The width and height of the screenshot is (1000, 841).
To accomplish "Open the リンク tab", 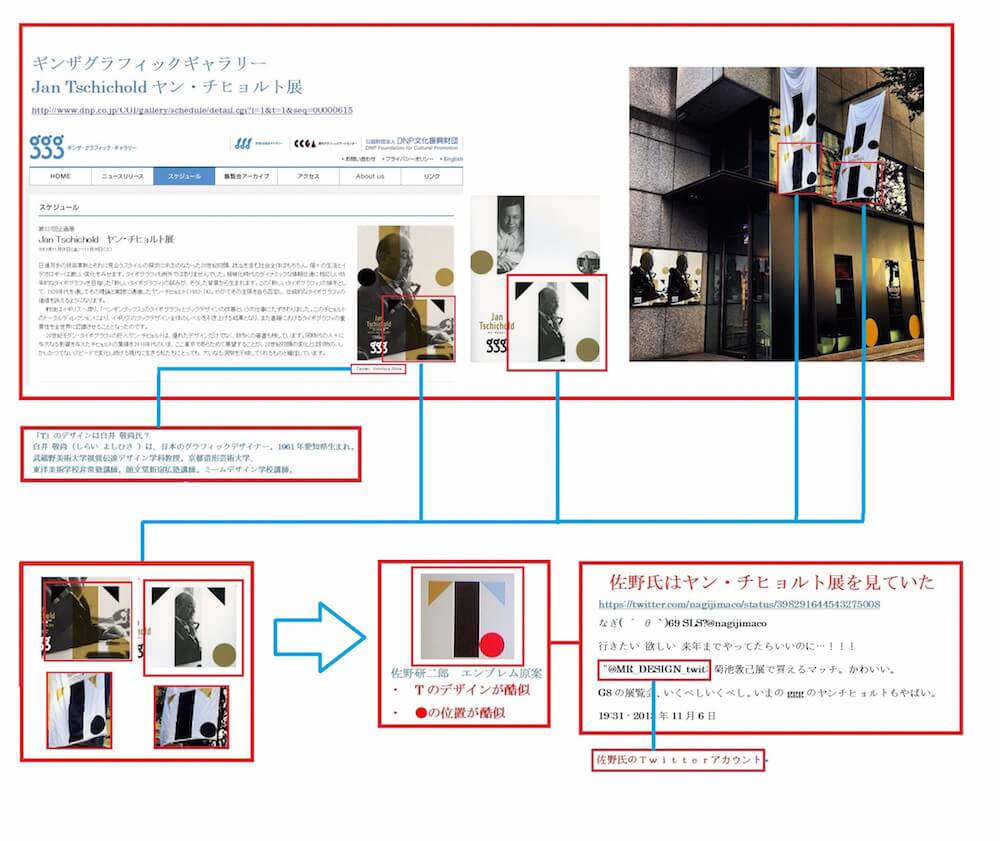I will [432, 176].
